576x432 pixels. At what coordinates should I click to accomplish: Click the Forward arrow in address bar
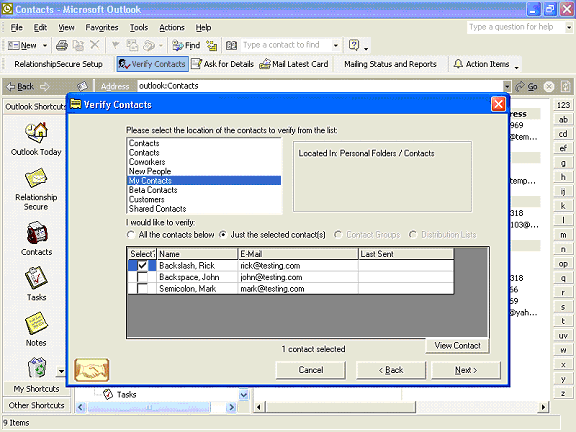[x=44, y=87]
